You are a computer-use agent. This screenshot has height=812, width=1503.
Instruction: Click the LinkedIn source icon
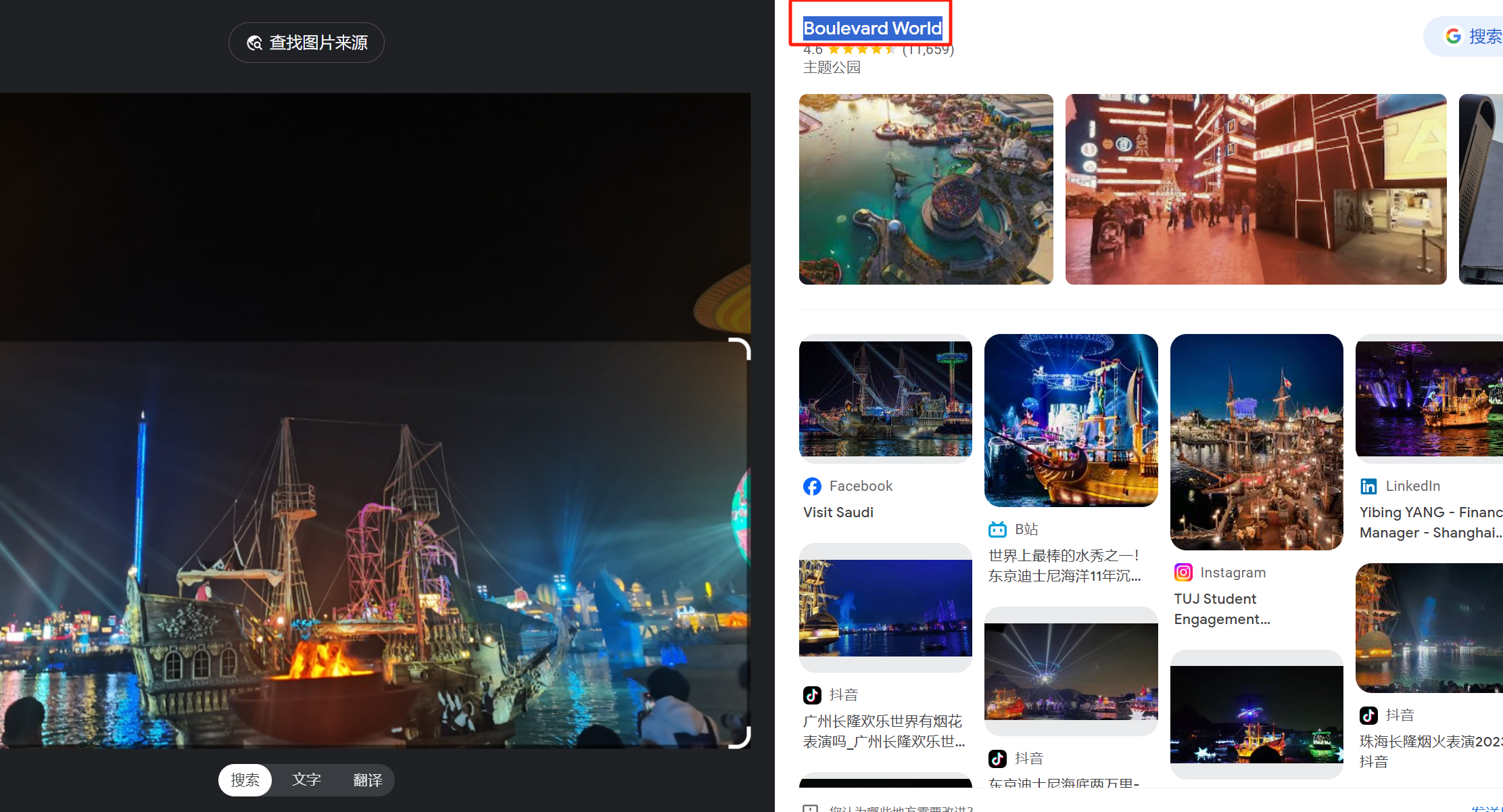[1368, 486]
